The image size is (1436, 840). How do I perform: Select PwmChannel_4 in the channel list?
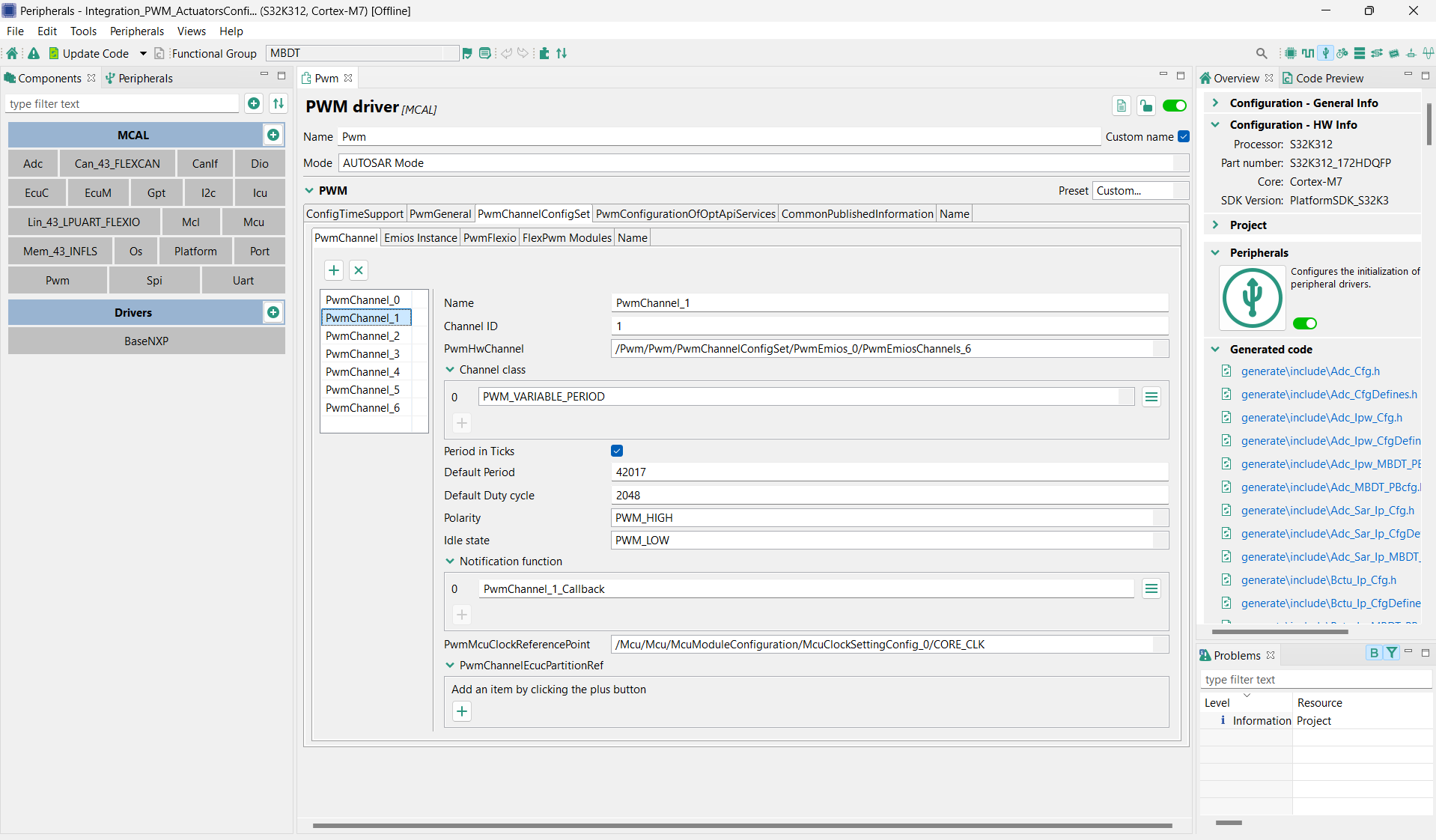click(362, 371)
